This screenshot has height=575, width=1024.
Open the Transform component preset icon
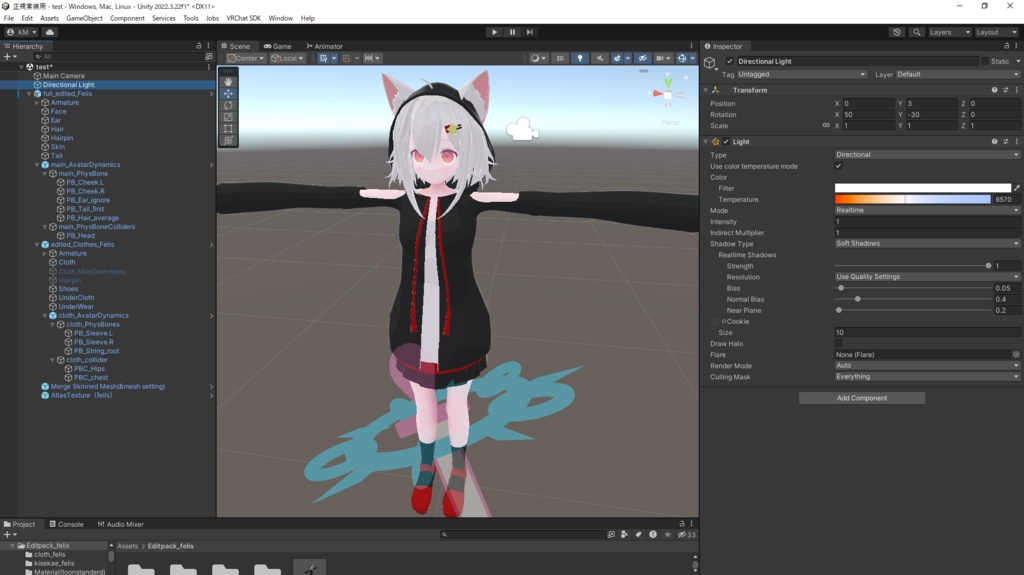click(1006, 90)
